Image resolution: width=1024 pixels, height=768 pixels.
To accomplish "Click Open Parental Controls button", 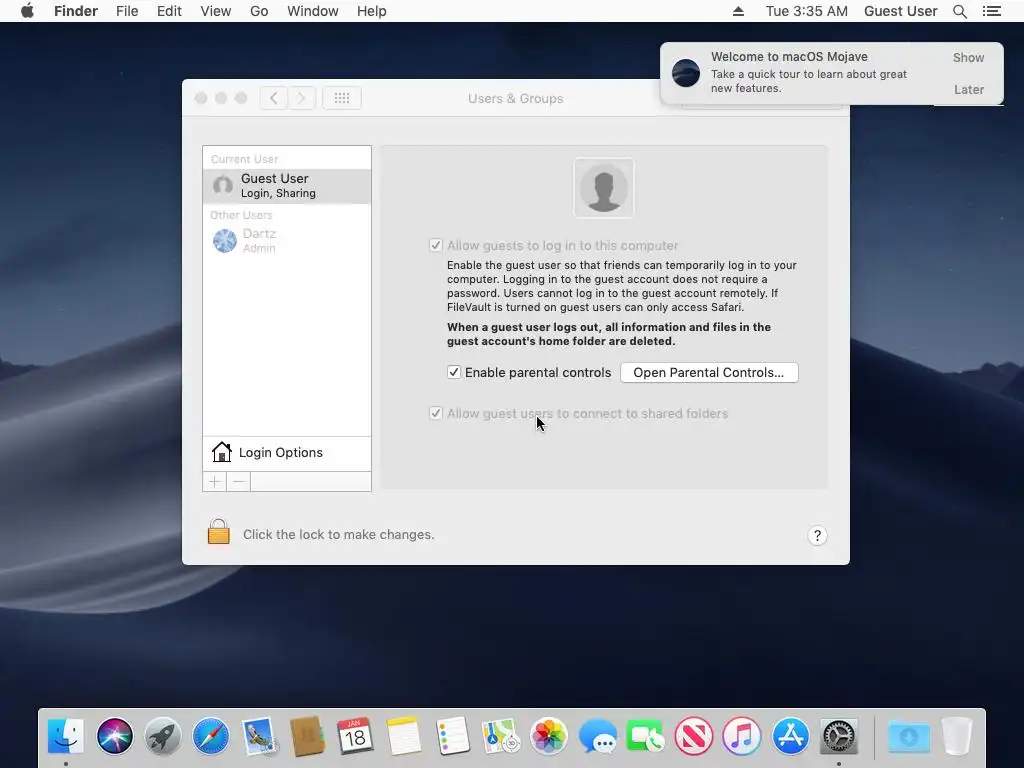I will 709,372.
